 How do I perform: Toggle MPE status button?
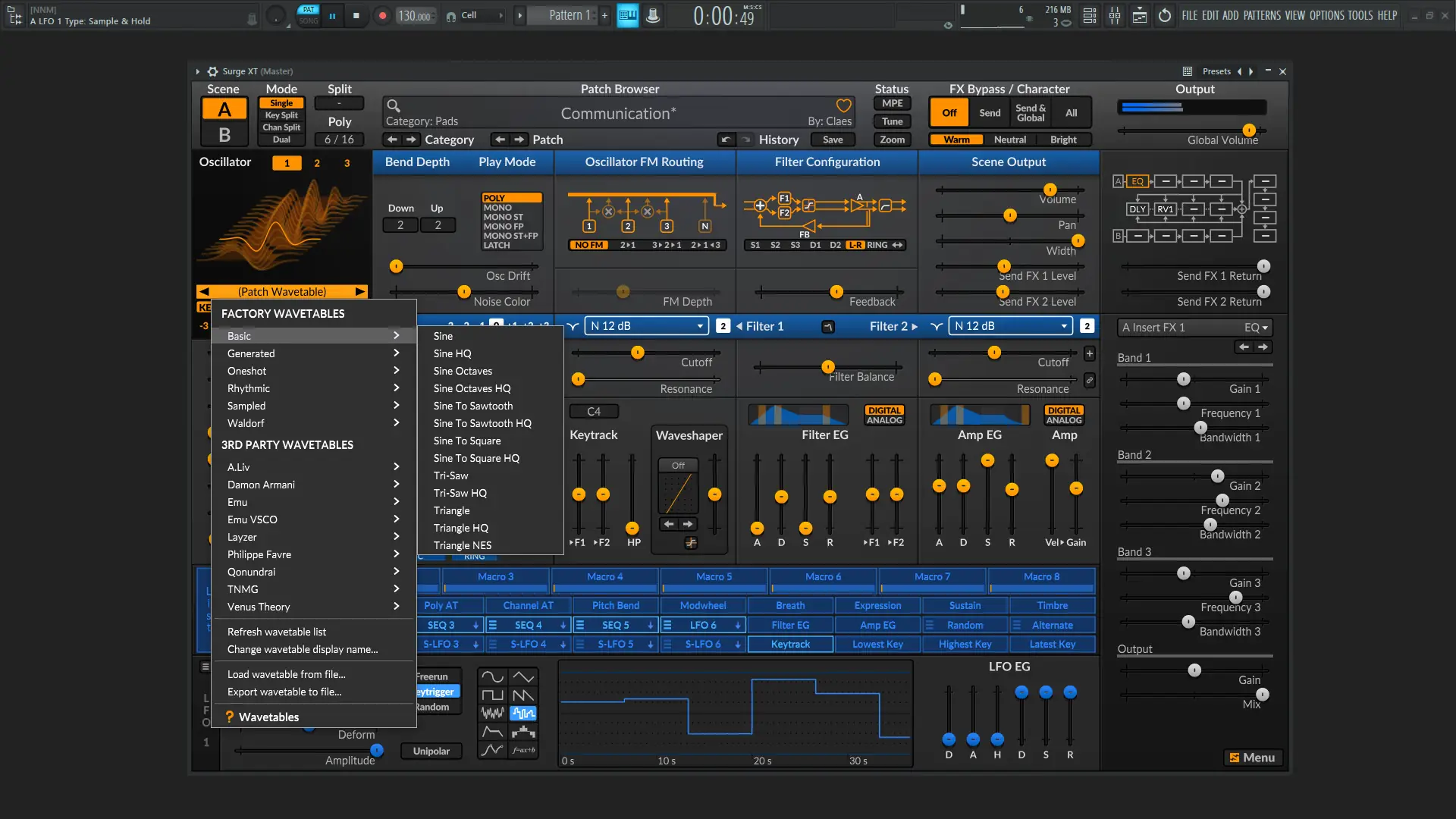(x=892, y=103)
